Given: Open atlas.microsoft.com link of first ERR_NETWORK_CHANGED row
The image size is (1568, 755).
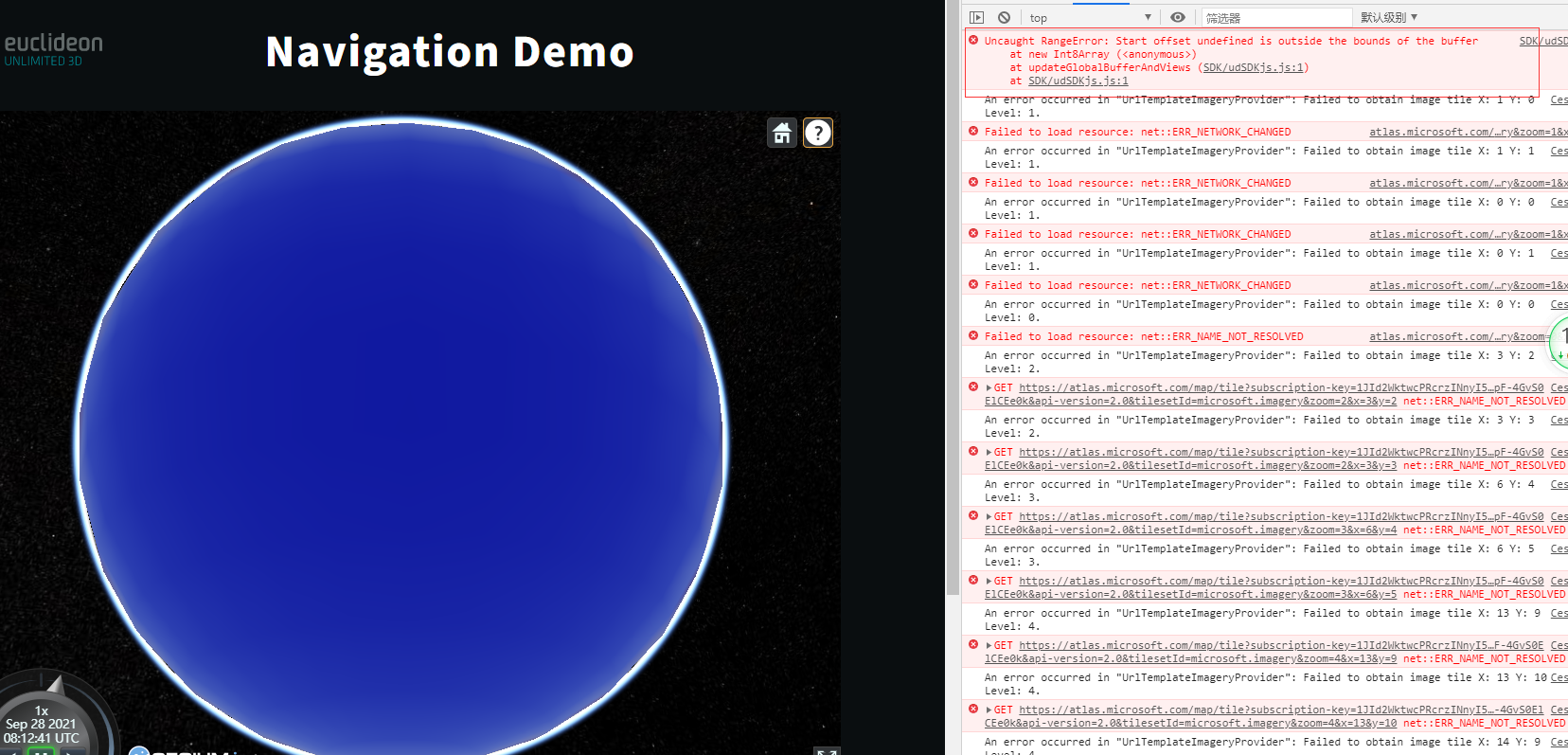Looking at the screenshot, I should pos(1468,132).
